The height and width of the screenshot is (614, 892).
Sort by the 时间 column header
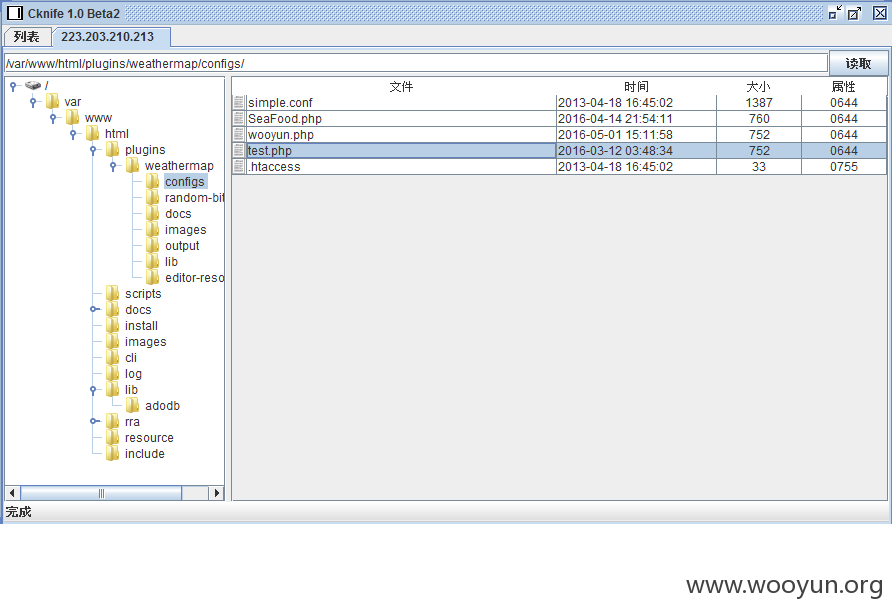636,86
